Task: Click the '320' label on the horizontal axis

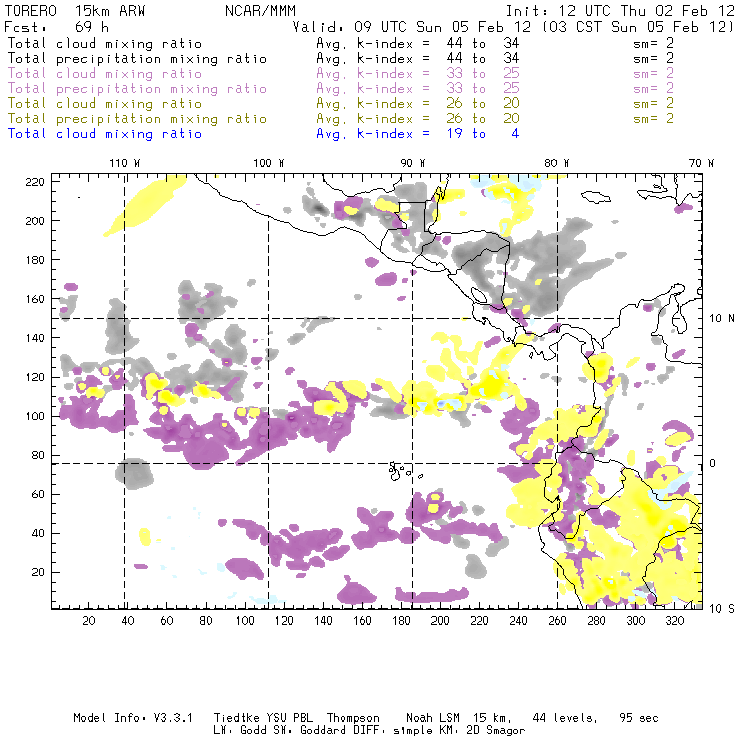Action: (x=674, y=621)
